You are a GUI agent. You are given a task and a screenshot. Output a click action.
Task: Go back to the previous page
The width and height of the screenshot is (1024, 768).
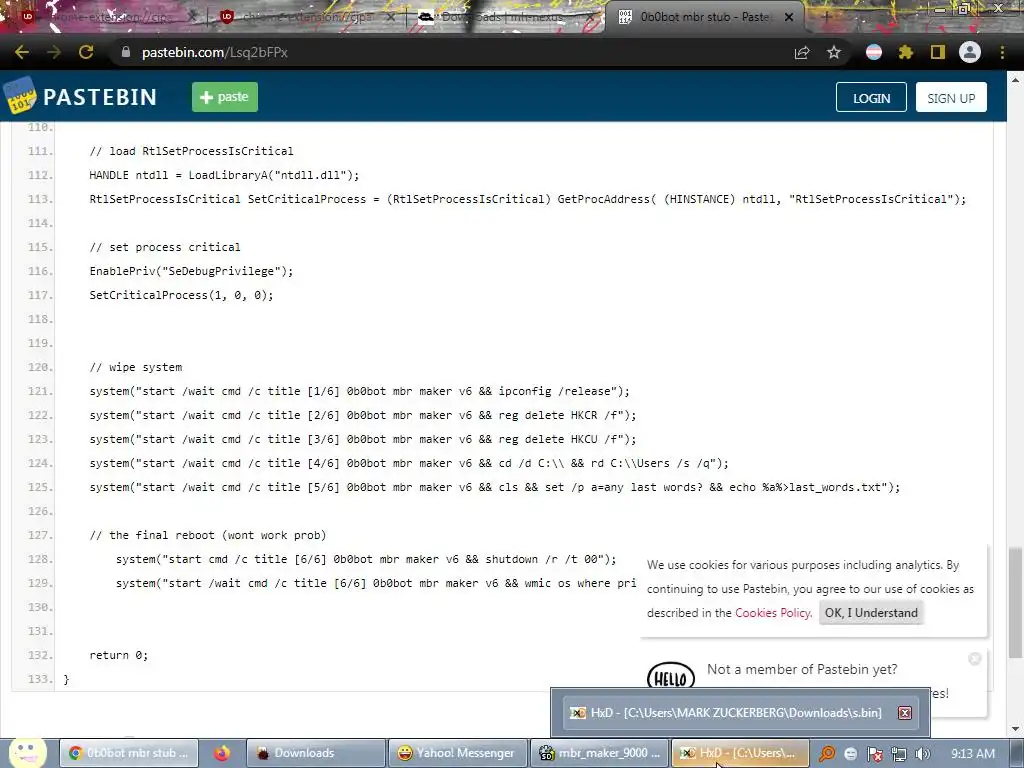22,52
